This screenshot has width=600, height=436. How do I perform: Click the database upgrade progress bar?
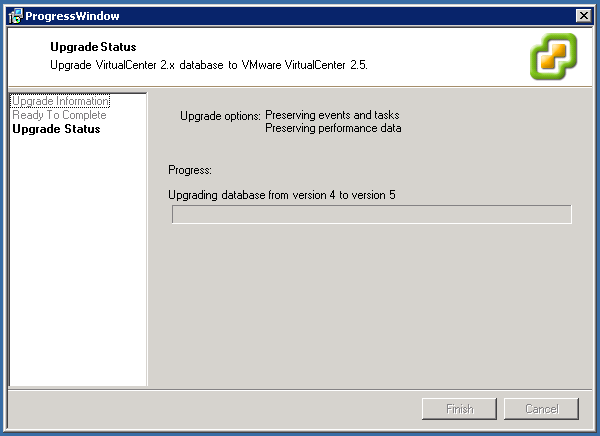(x=371, y=214)
